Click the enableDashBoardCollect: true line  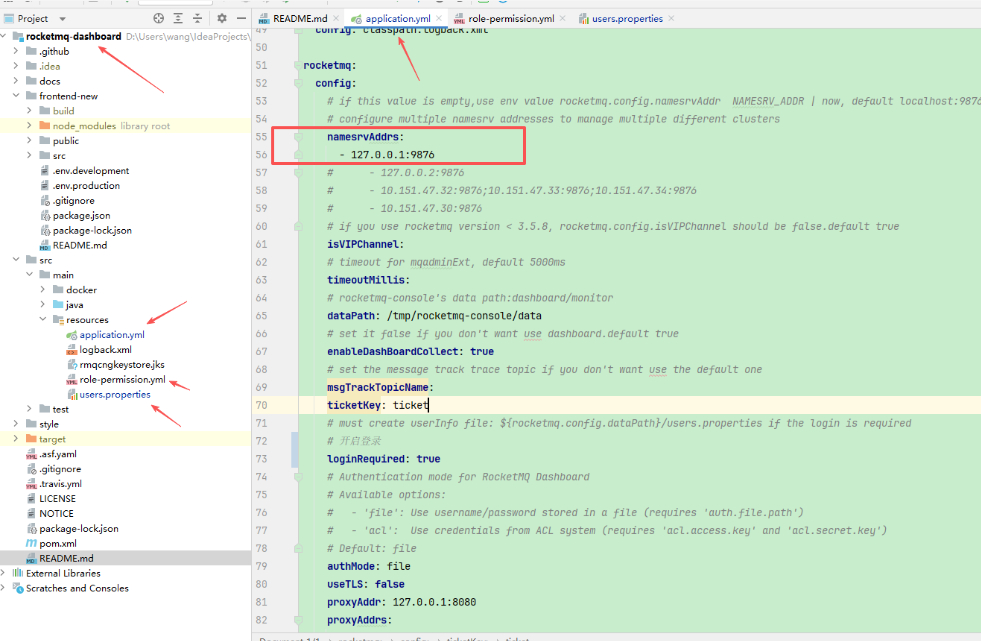[410, 351]
